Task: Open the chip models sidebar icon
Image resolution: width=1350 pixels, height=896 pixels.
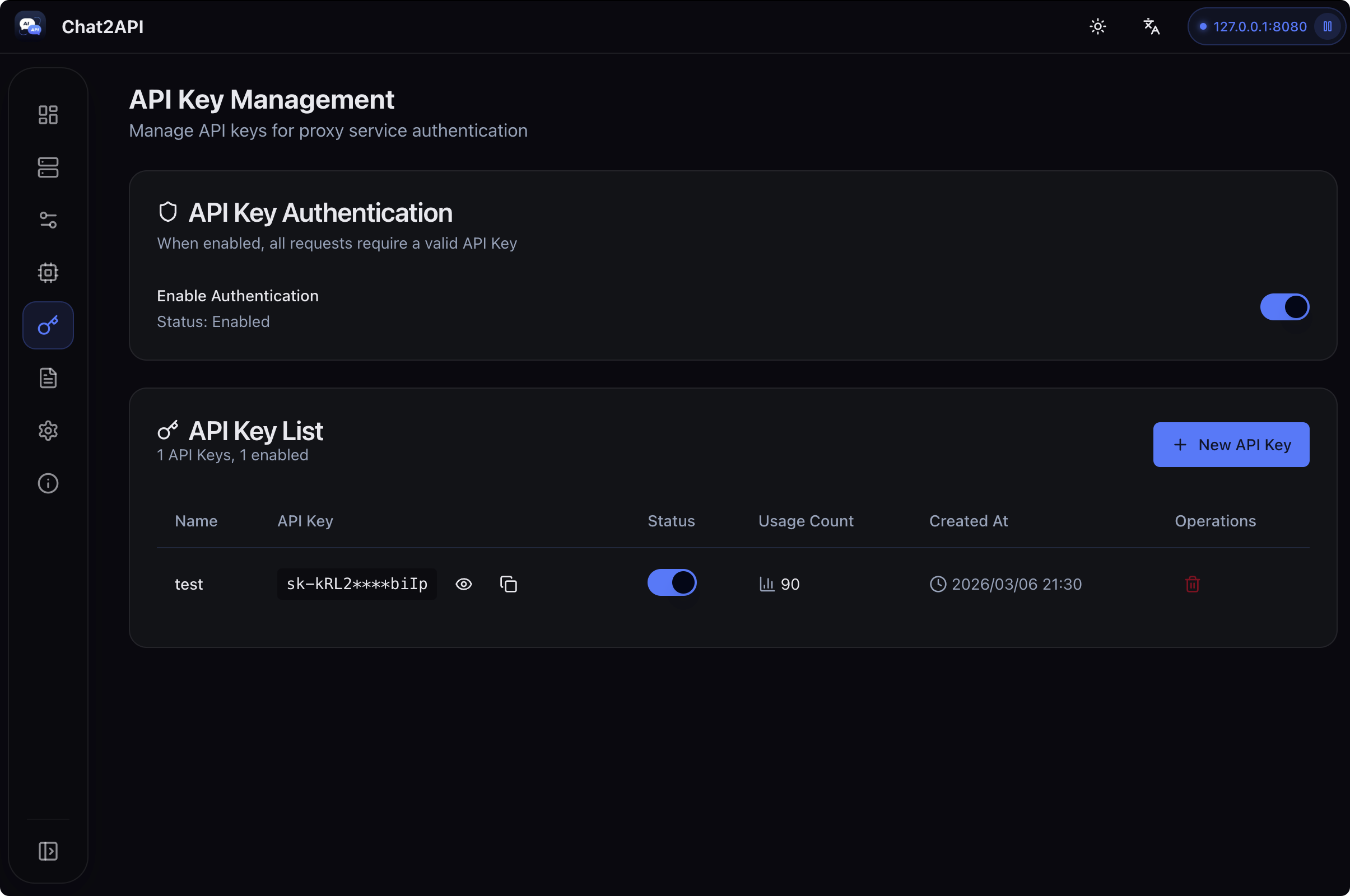Action: click(x=48, y=273)
